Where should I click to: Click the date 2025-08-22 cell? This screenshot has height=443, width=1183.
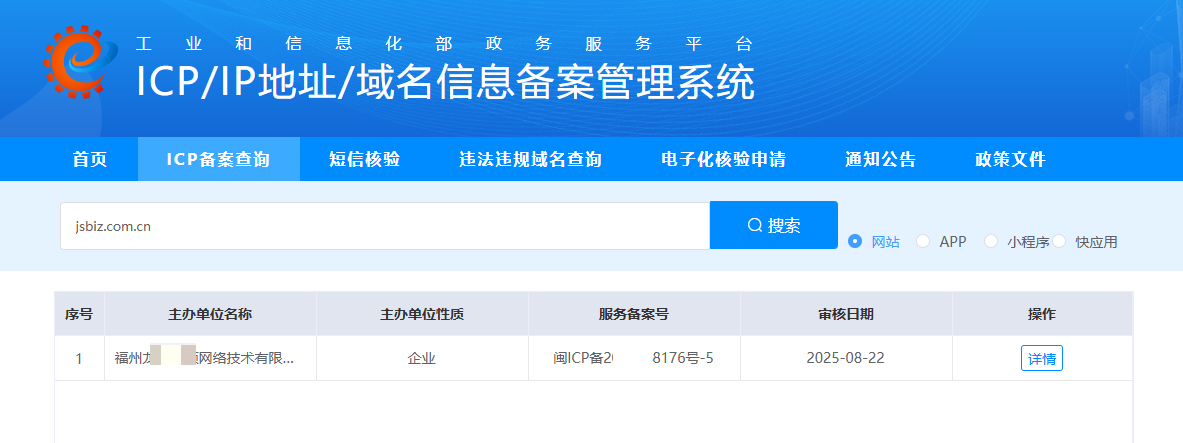[x=846, y=358]
